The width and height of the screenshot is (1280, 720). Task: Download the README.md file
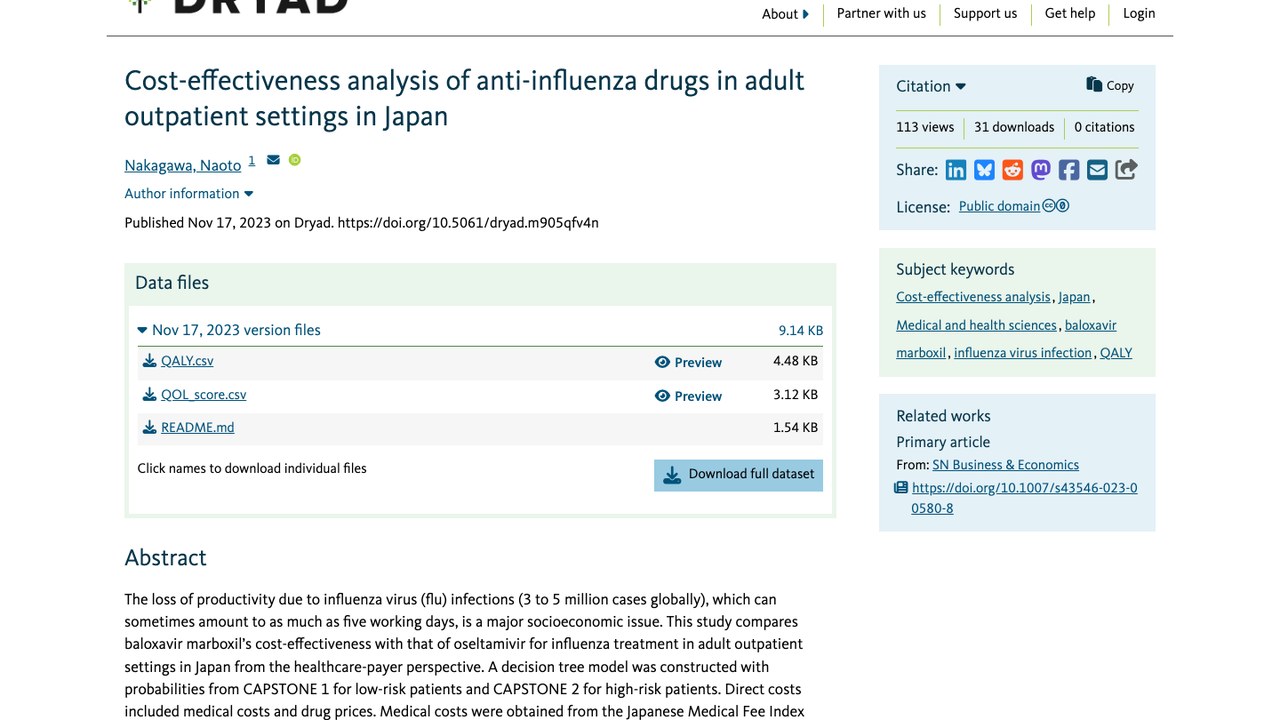189,428
